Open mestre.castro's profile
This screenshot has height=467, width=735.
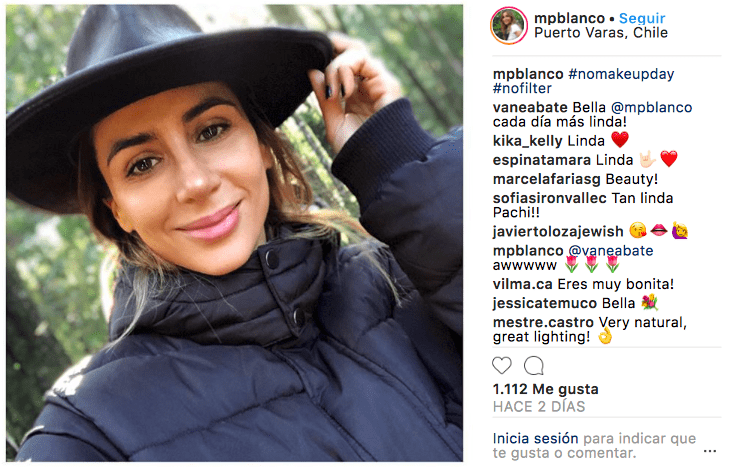coord(543,323)
